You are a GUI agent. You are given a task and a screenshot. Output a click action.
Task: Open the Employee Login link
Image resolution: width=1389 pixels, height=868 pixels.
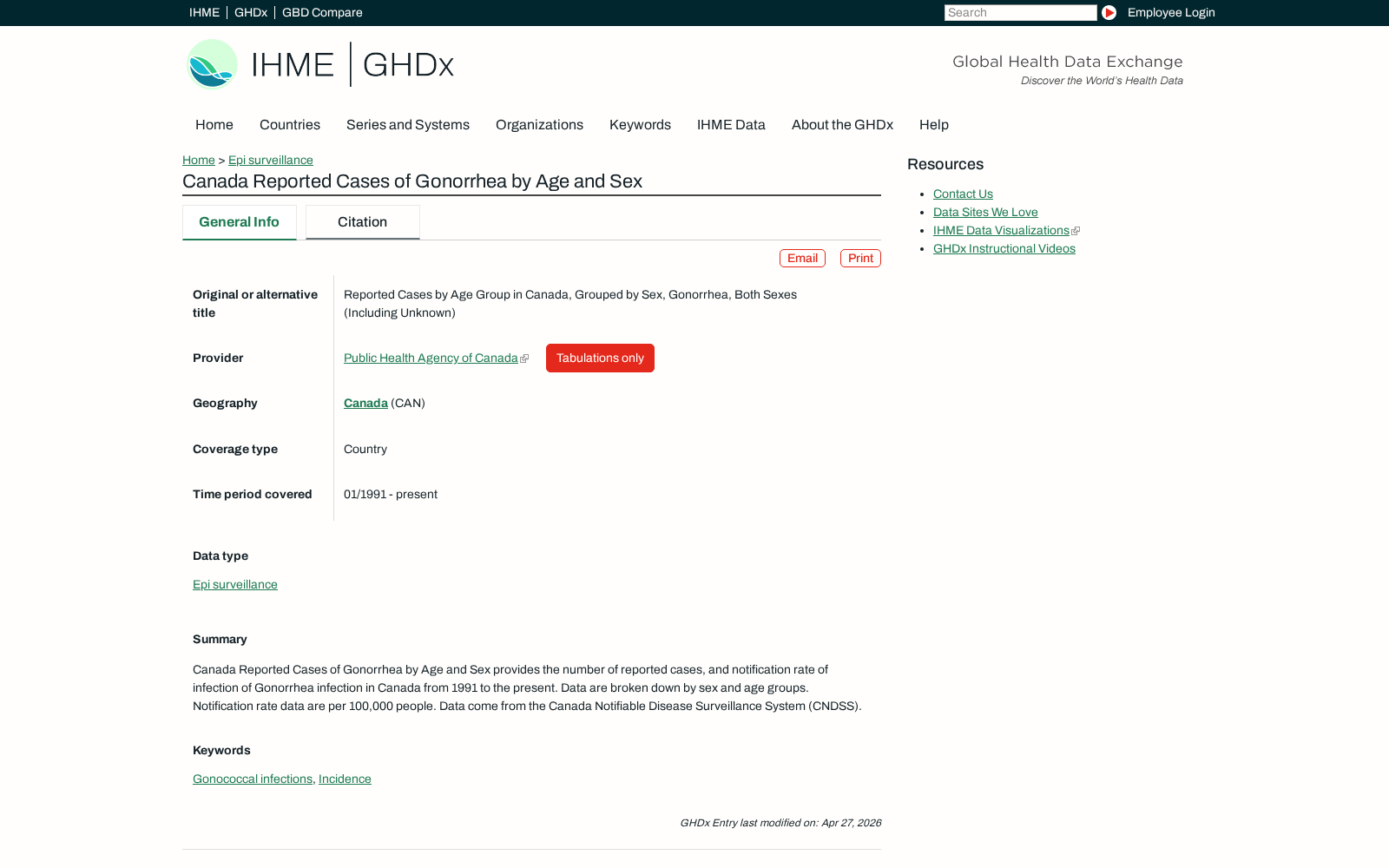[1171, 13]
